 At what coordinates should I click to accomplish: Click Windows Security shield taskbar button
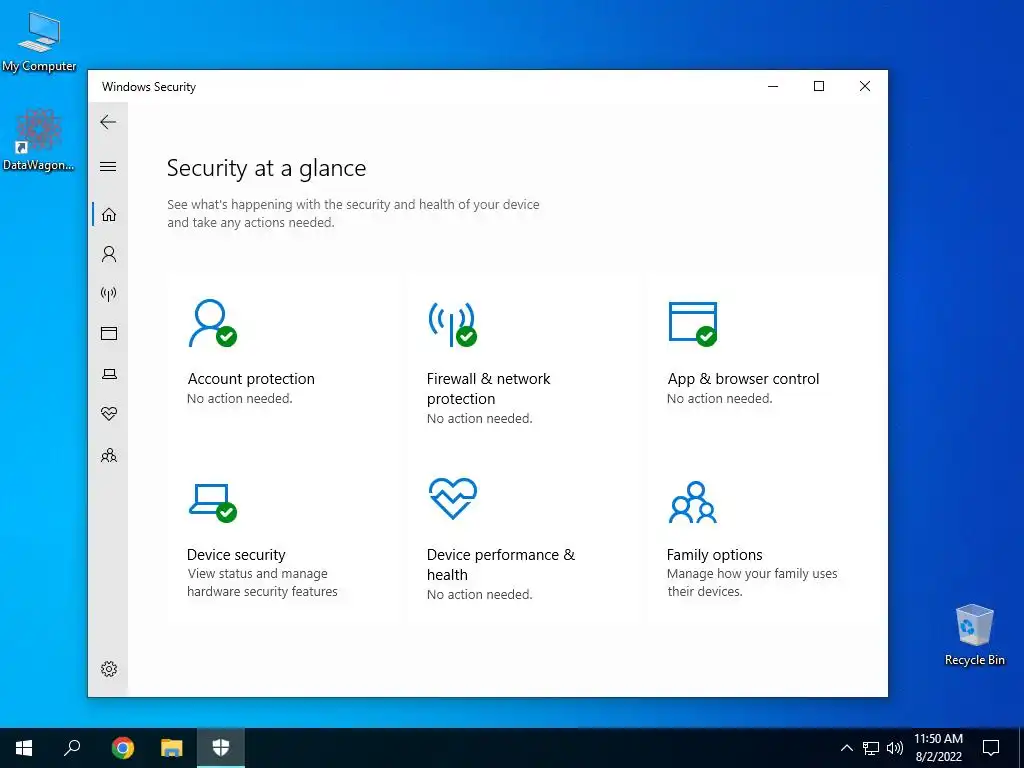pos(221,748)
